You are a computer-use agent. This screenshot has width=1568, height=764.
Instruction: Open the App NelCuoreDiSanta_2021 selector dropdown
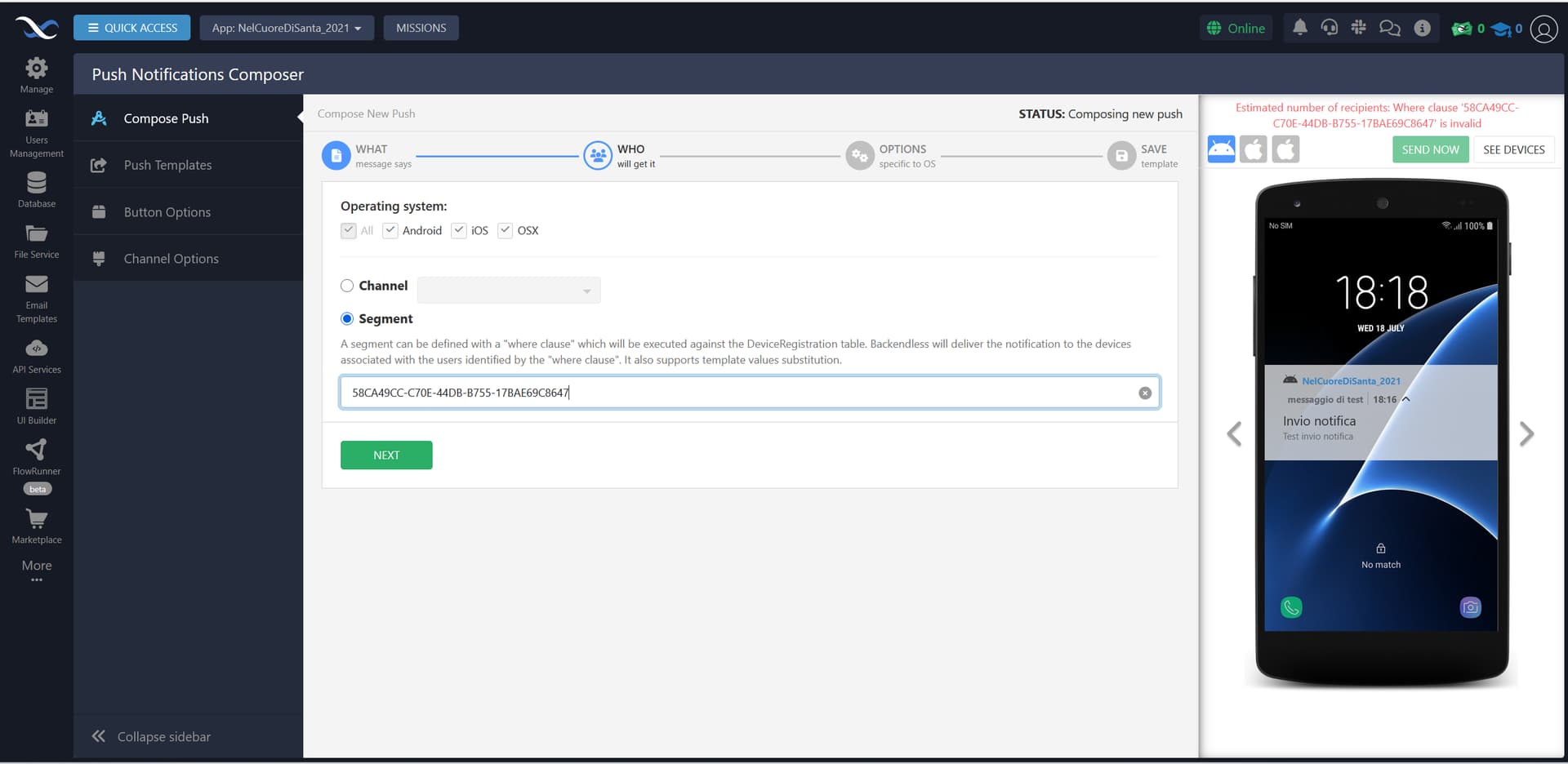(x=287, y=28)
